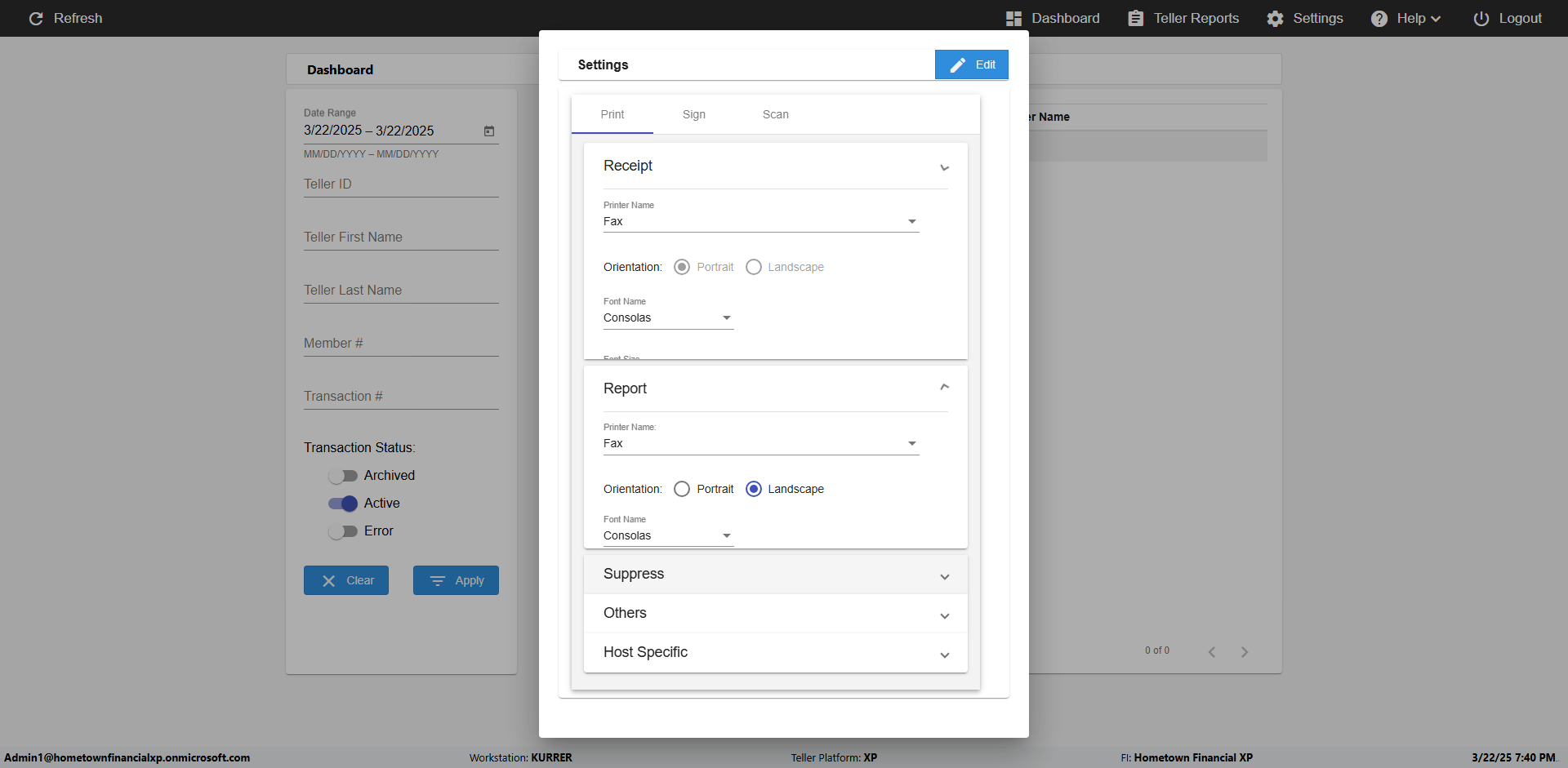Viewport: 1568px width, 768px height.
Task: Click the Apply filter button
Action: tap(456, 580)
